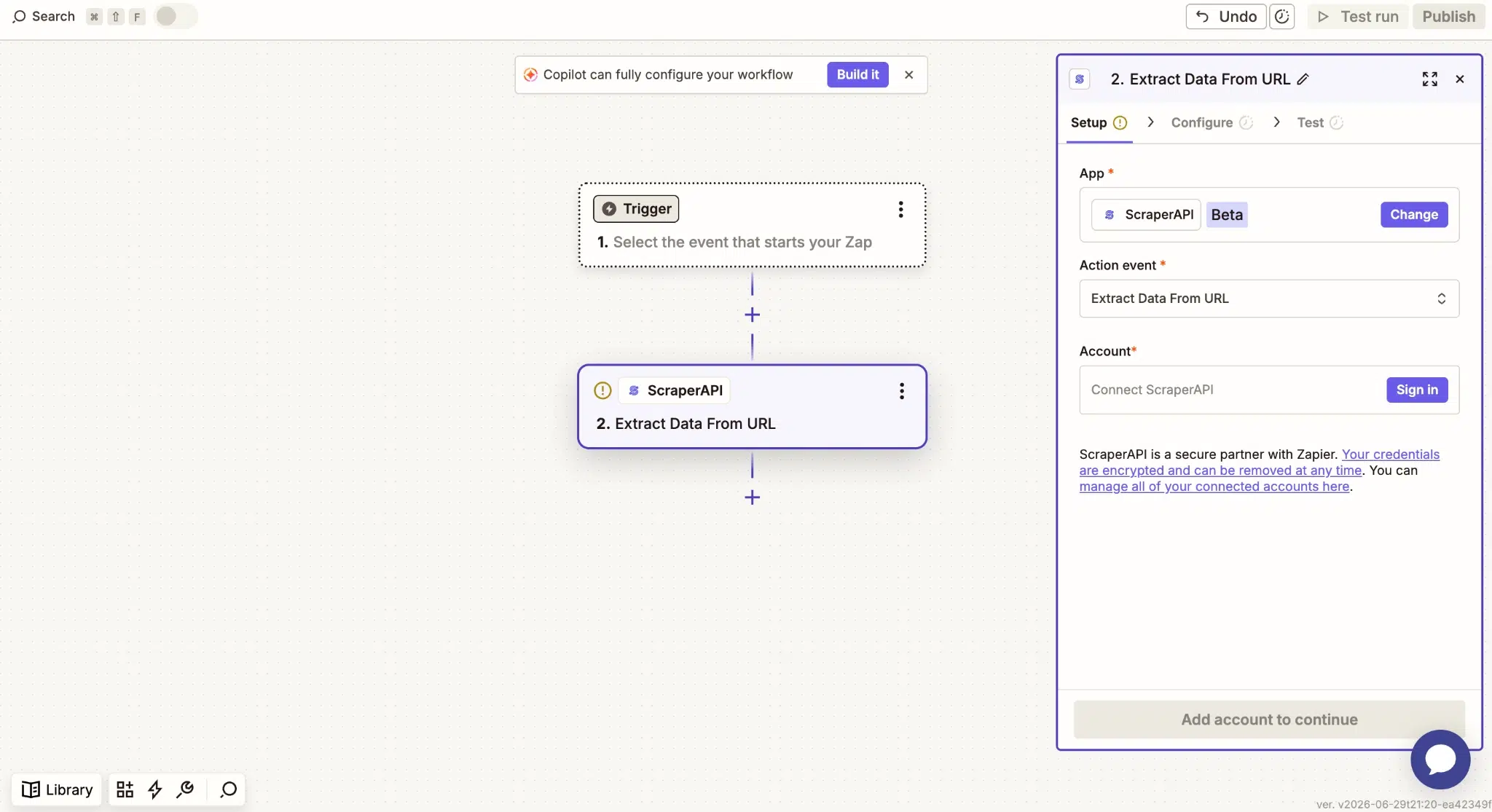Select 'Select the event that starts your Zap' text
Image resolution: width=1492 pixels, height=812 pixels.
(x=742, y=242)
